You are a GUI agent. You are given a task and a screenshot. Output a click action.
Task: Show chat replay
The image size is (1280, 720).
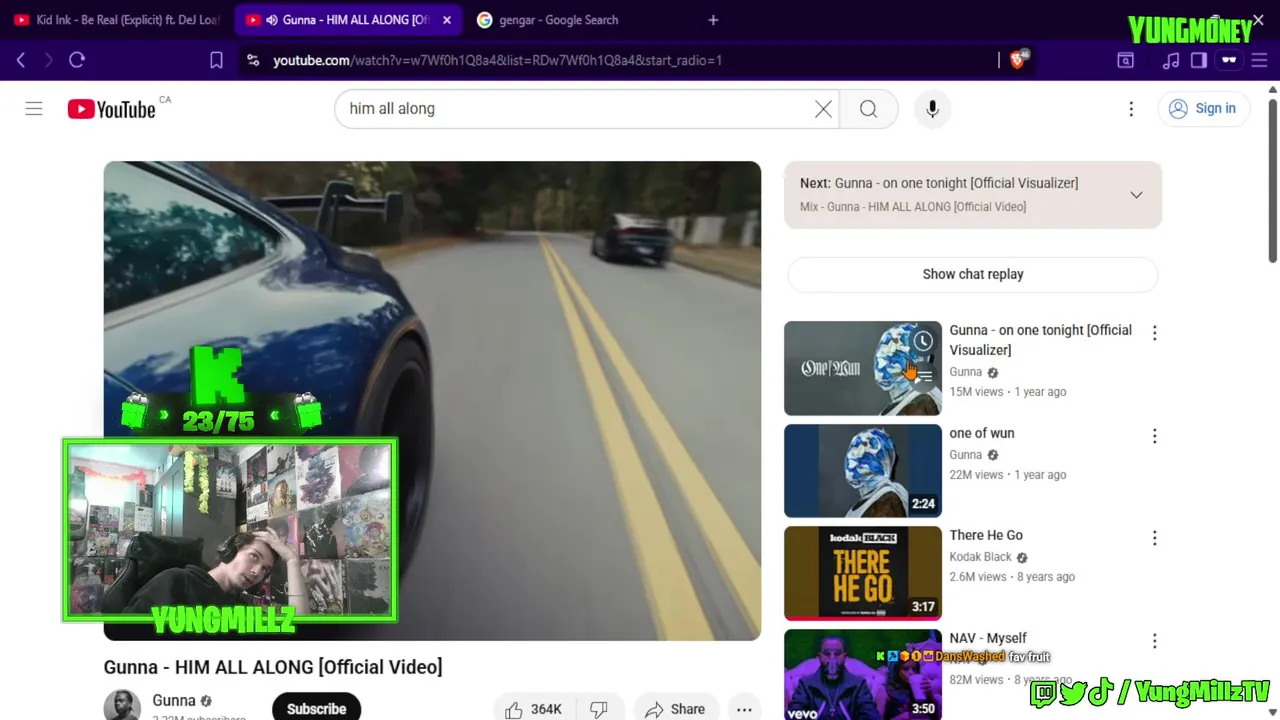coord(973,274)
